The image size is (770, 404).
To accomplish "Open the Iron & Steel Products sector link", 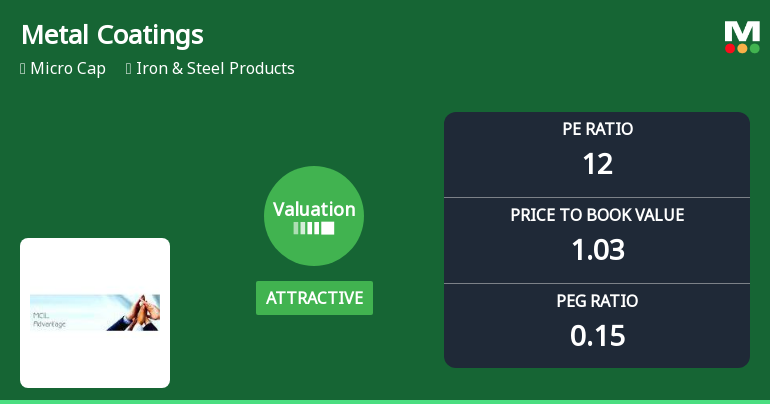I will tap(217, 69).
